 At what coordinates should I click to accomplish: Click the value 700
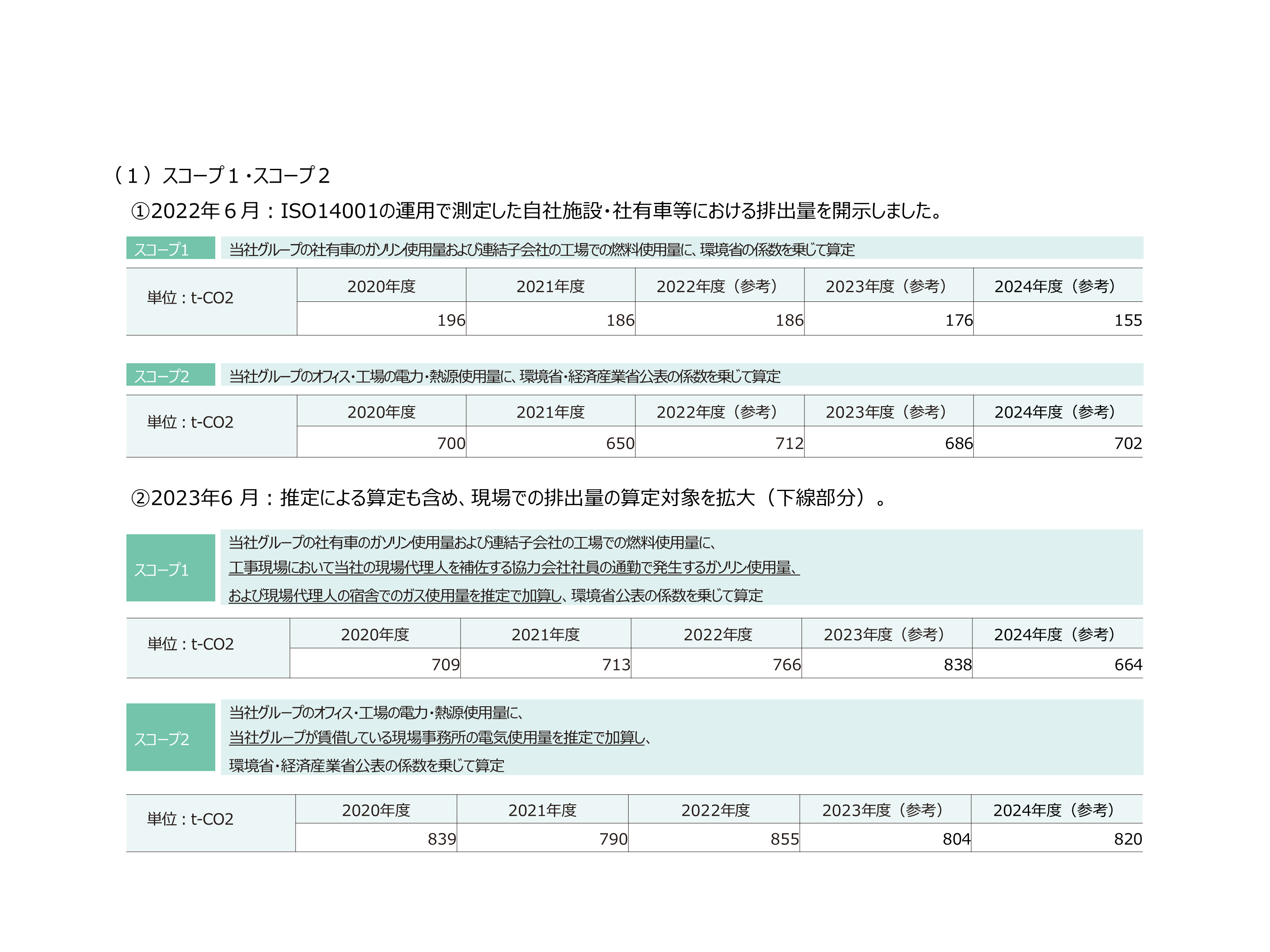(x=451, y=443)
